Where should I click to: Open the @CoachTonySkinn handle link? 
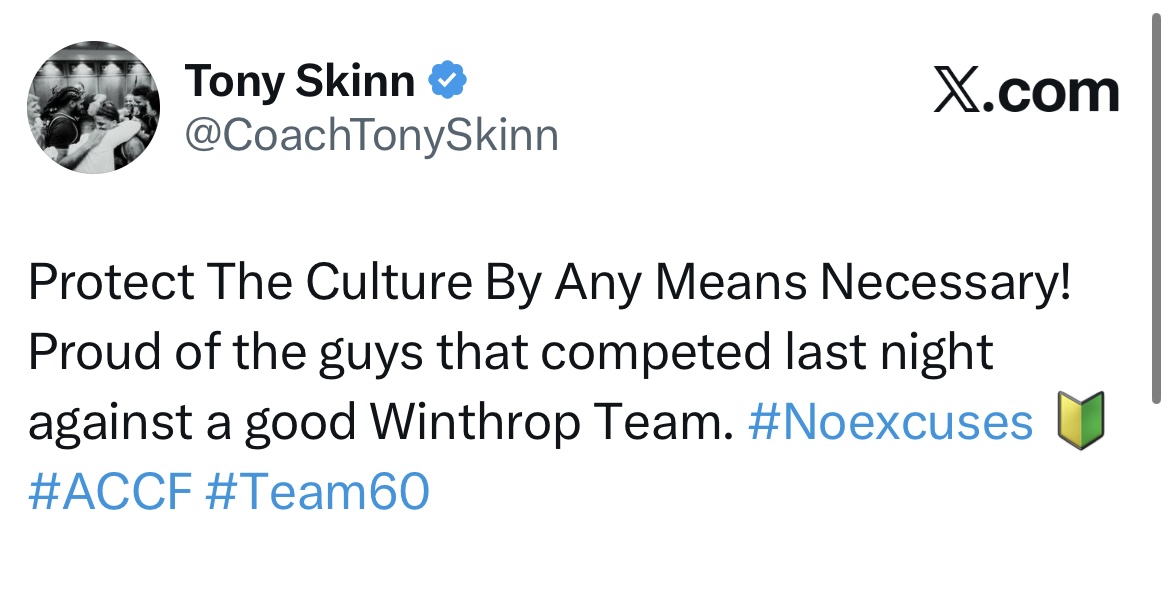coord(371,135)
